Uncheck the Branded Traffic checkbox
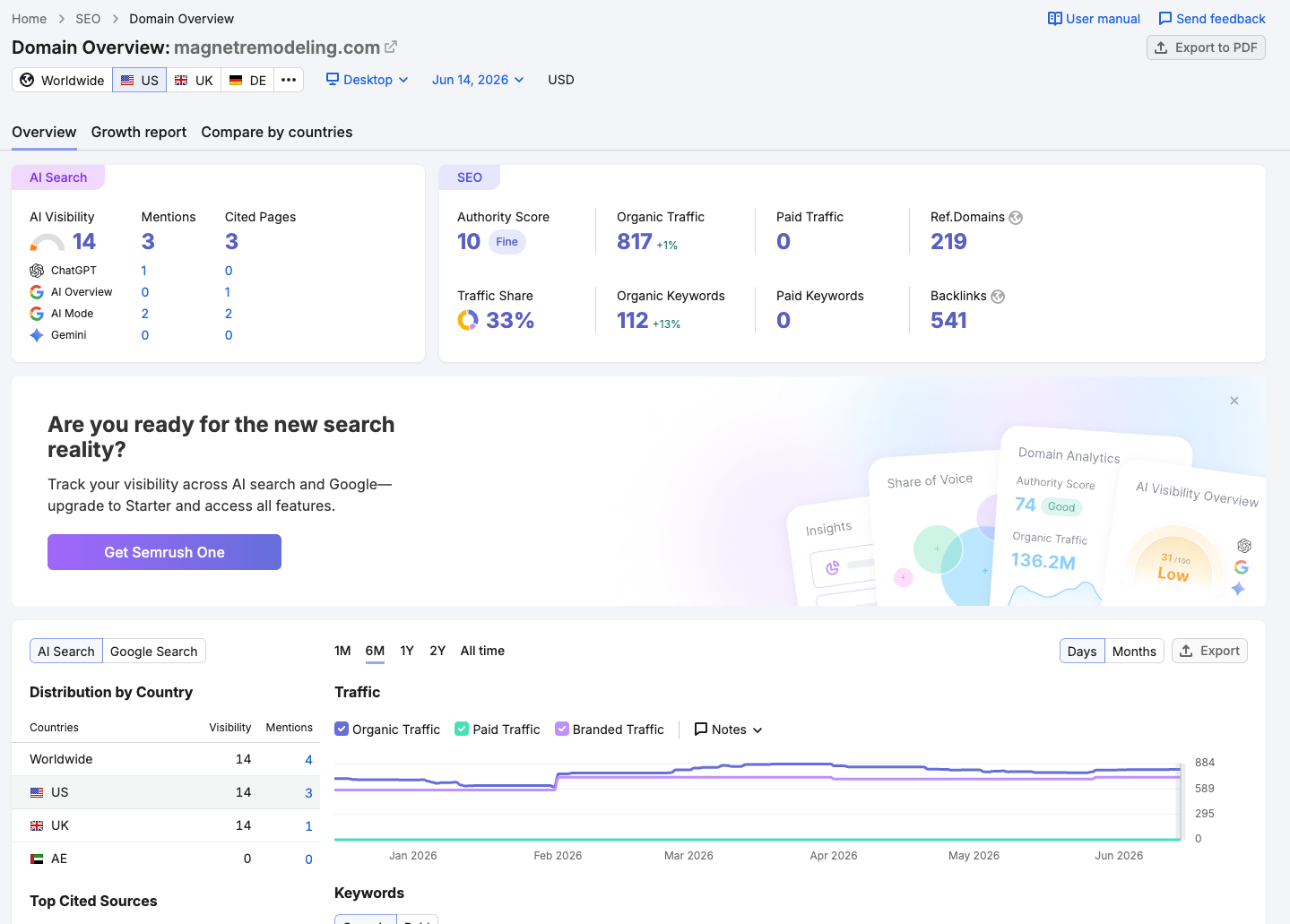 click(x=562, y=729)
